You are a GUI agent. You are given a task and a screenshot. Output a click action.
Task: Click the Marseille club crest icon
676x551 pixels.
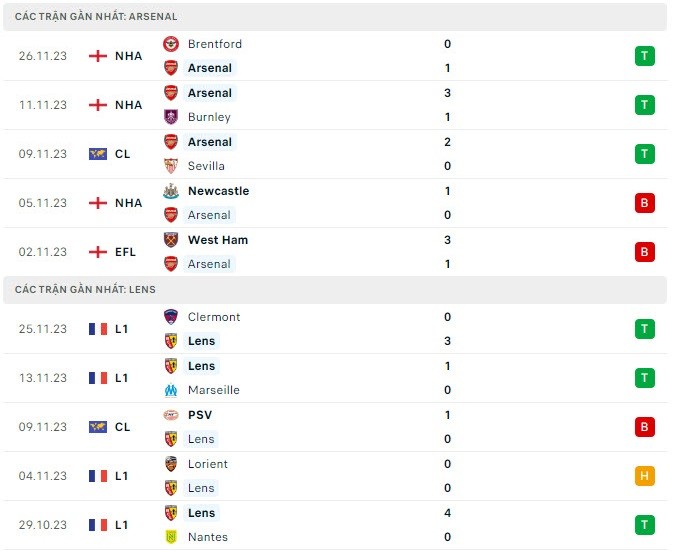point(171,390)
